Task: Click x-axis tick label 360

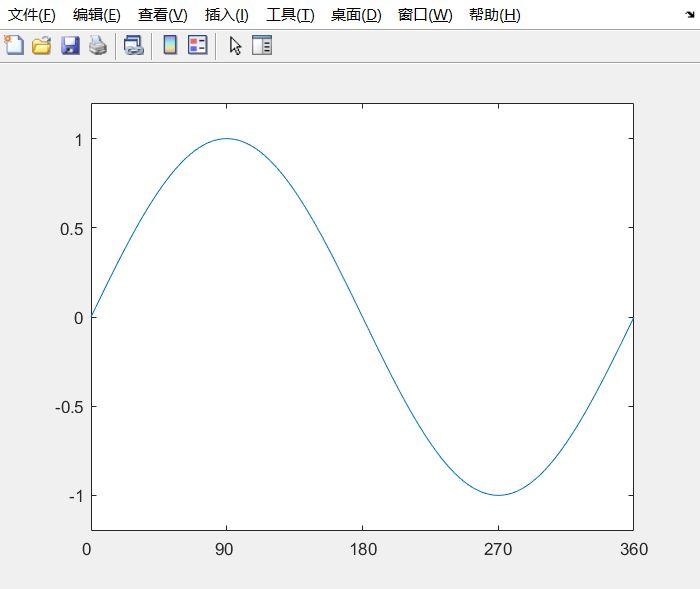Action: click(x=634, y=549)
